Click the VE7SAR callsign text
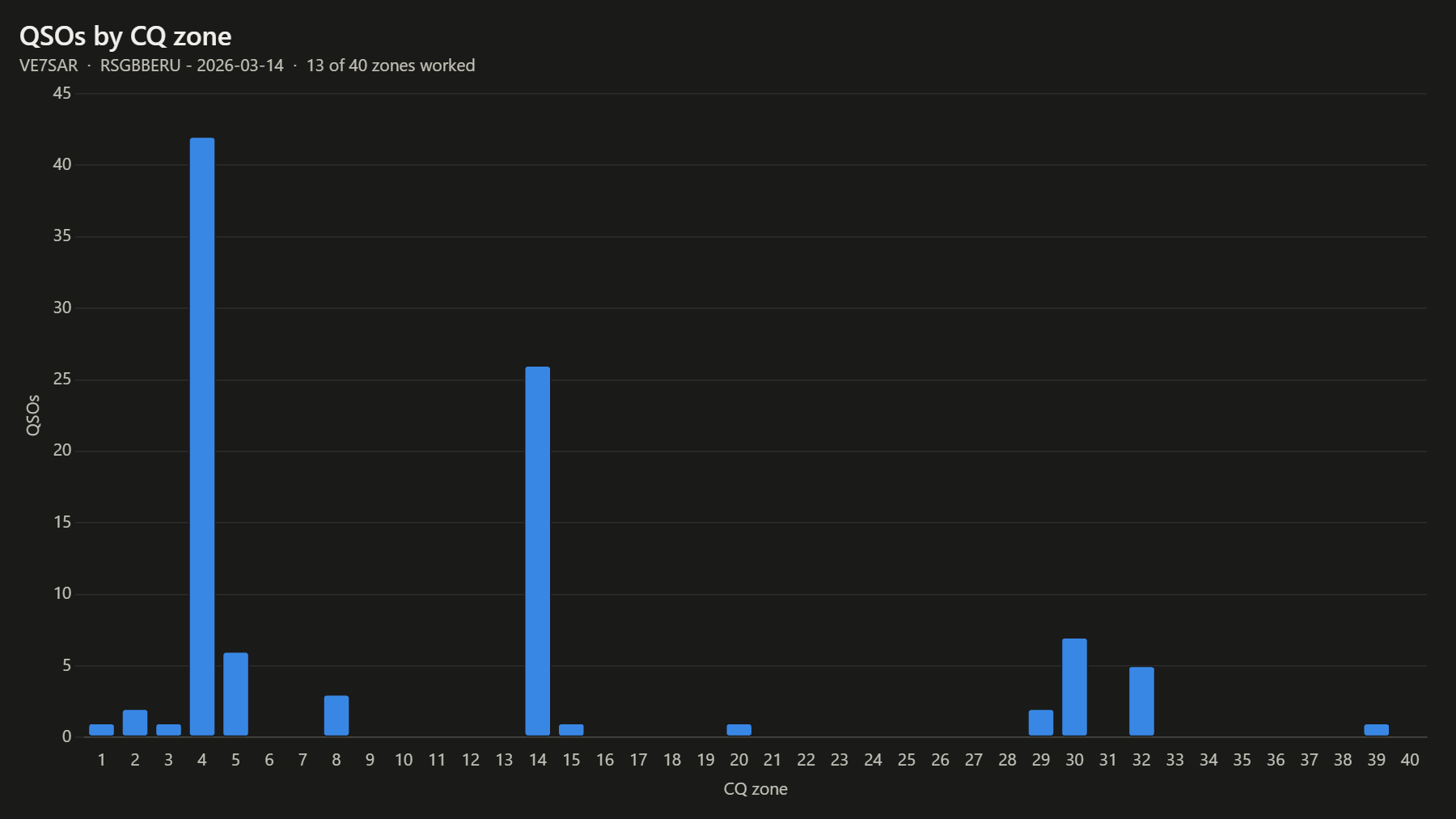This screenshot has height=819, width=1456. pos(49,66)
